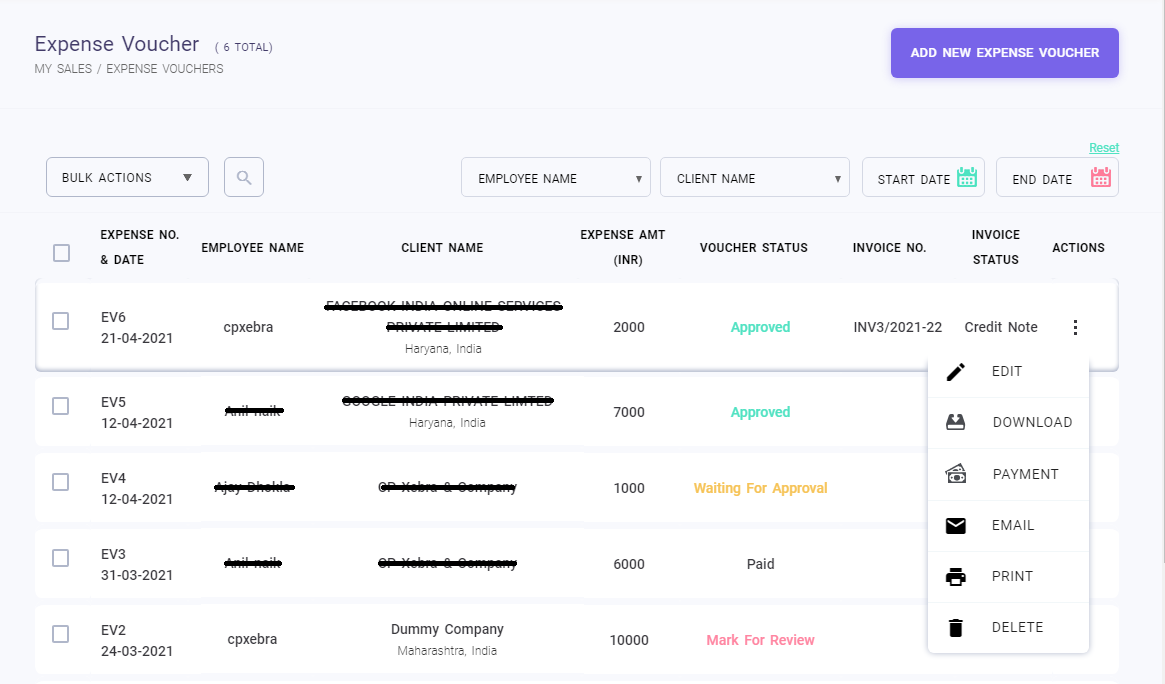This screenshot has height=684, width=1165.
Task: Toggle the select-all checkbox in table header
Action: tap(61, 253)
